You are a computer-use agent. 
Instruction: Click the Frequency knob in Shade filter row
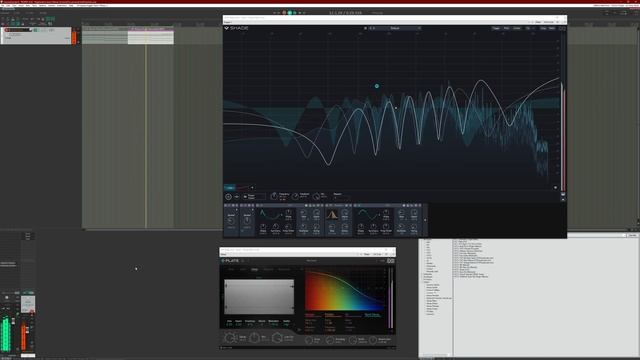point(274,196)
